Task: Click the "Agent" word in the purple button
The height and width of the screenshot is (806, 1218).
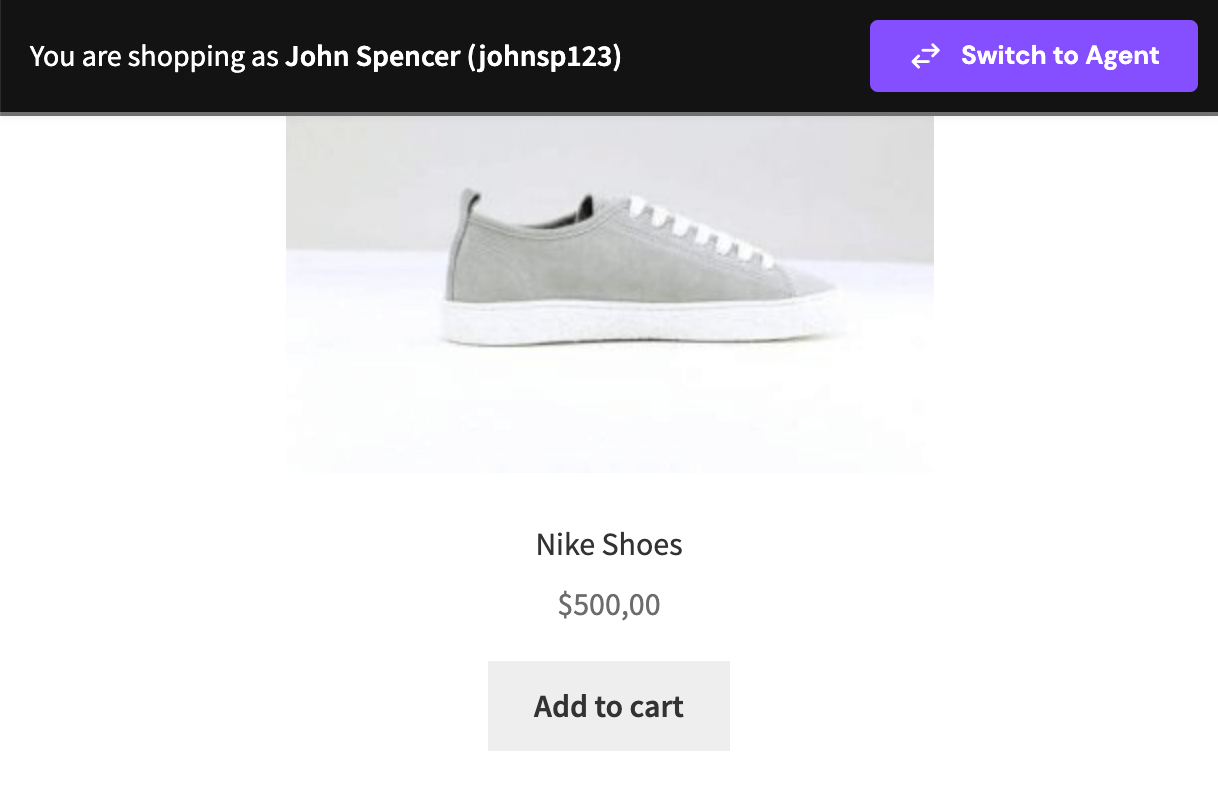Action: coord(1113,56)
